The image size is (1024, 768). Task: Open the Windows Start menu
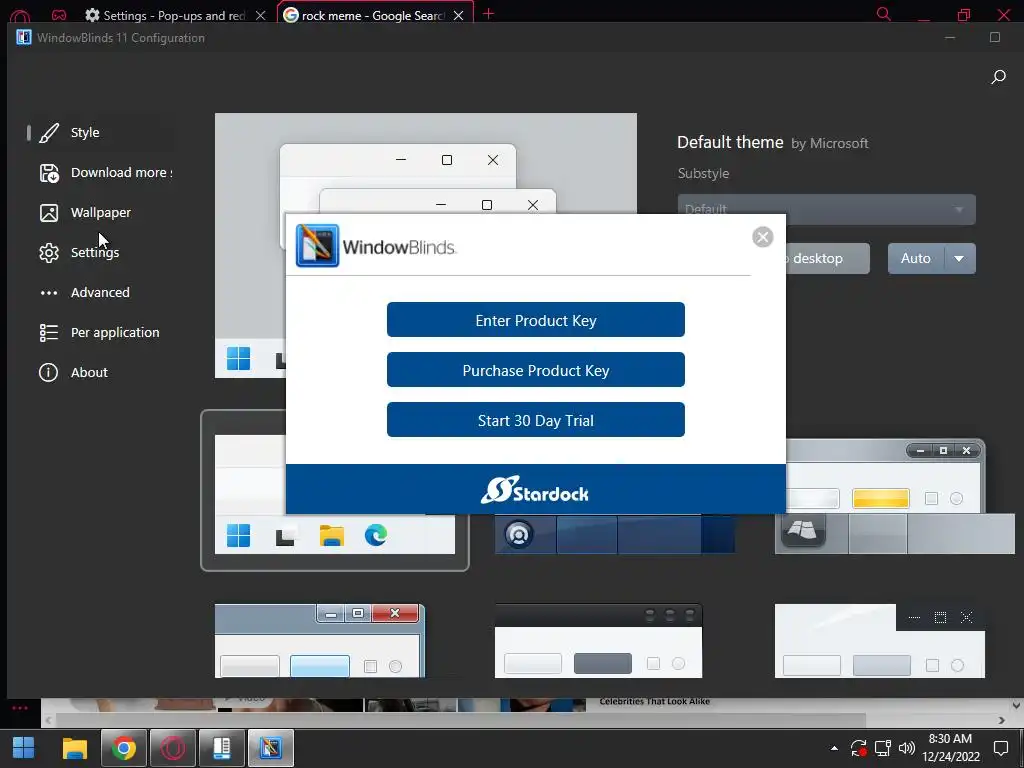tap(24, 748)
